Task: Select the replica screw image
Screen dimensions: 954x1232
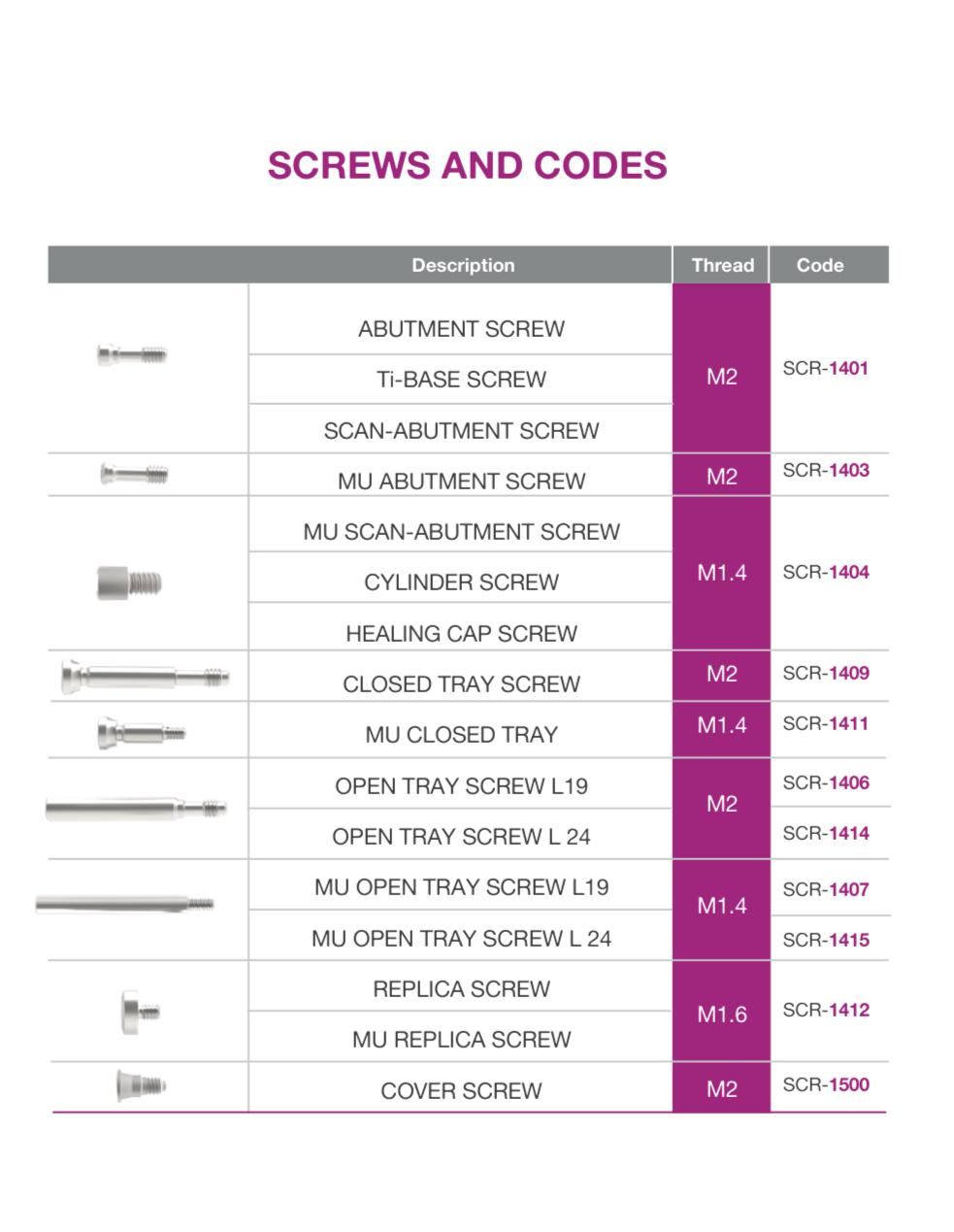Action: pos(140,1012)
